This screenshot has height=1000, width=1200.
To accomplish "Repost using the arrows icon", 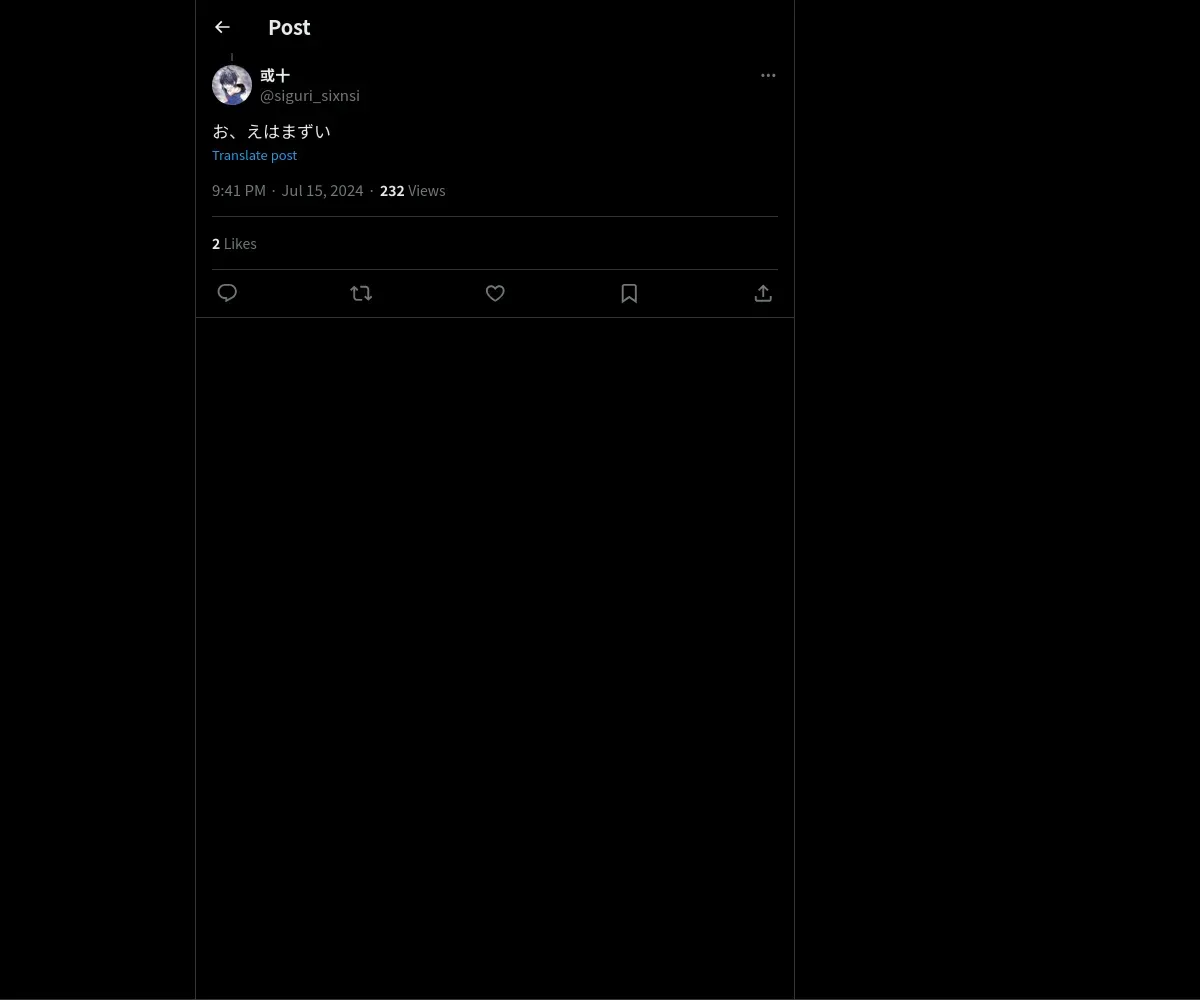I will [361, 293].
